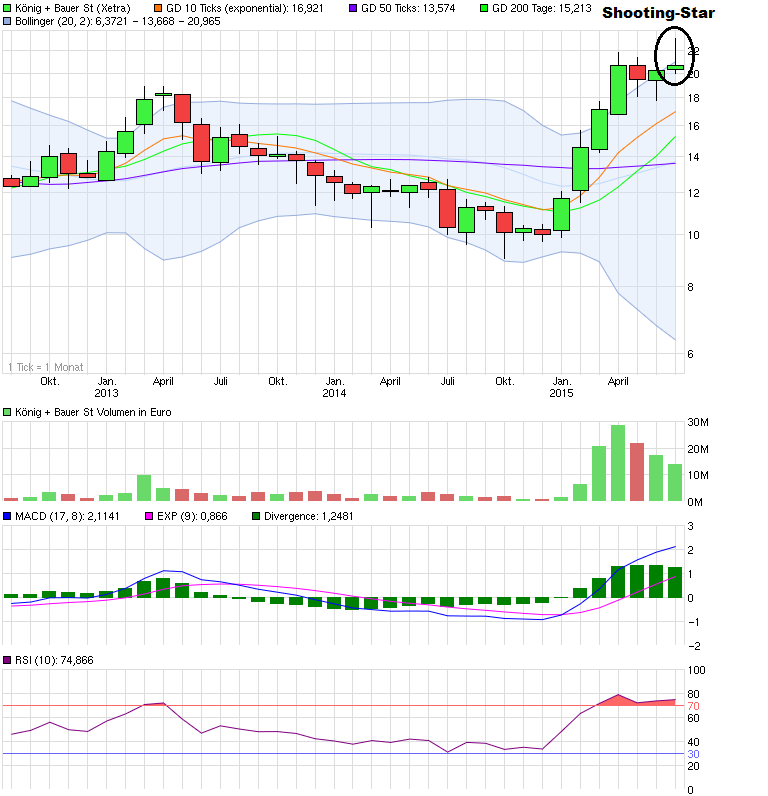Click the Volumen in Euro legend swatch
Image resolution: width=768 pixels, height=796 pixels.
tap(8, 412)
